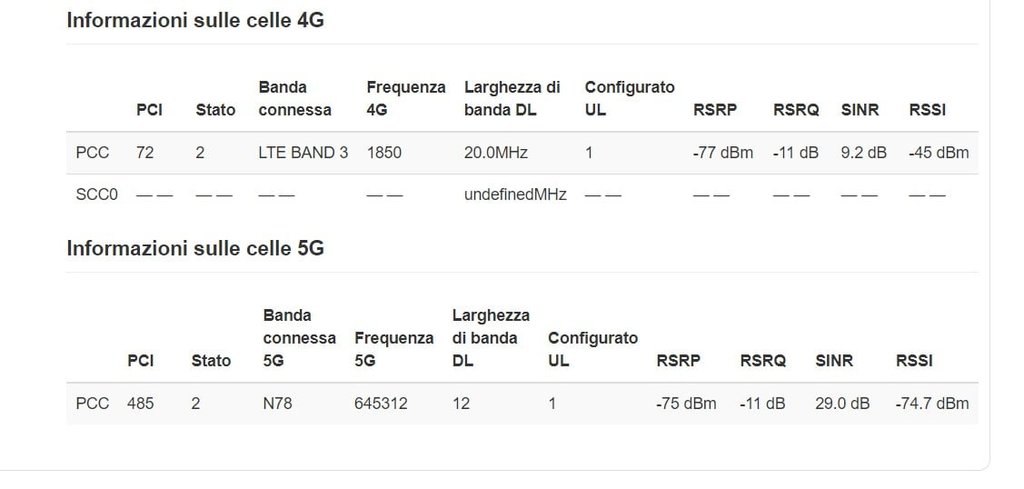Click the 4G frequency value 1850
This screenshot has height=489, width=1024.
tap(383, 153)
